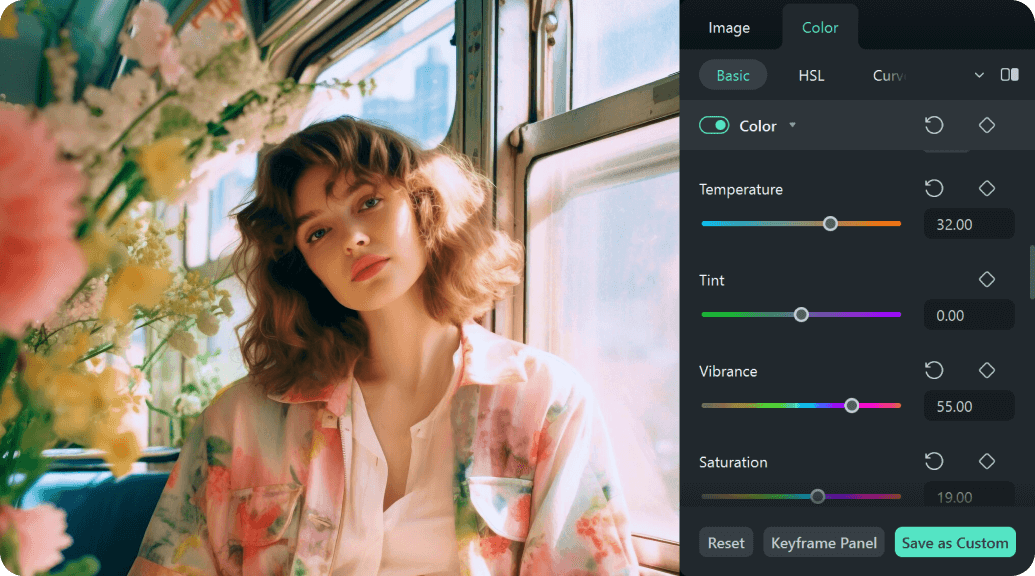Click the panel's vertical scrollbar

1032,273
